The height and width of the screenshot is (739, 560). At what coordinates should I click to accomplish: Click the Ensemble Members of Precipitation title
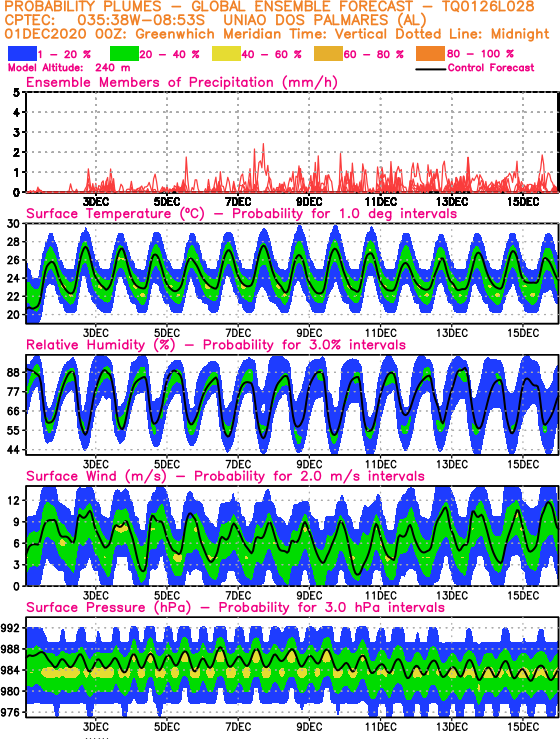pyautogui.click(x=182, y=82)
